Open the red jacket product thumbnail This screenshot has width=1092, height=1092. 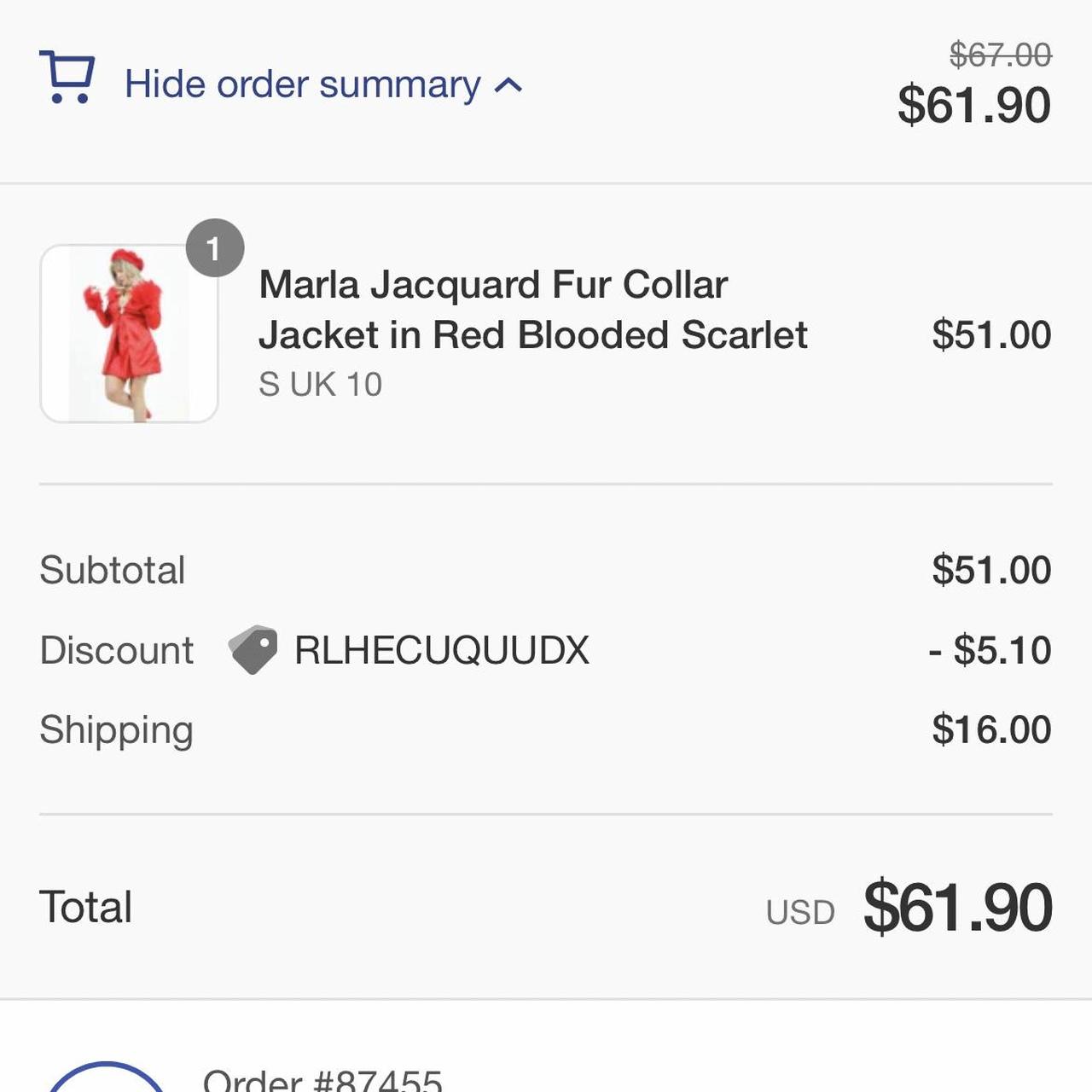[129, 334]
